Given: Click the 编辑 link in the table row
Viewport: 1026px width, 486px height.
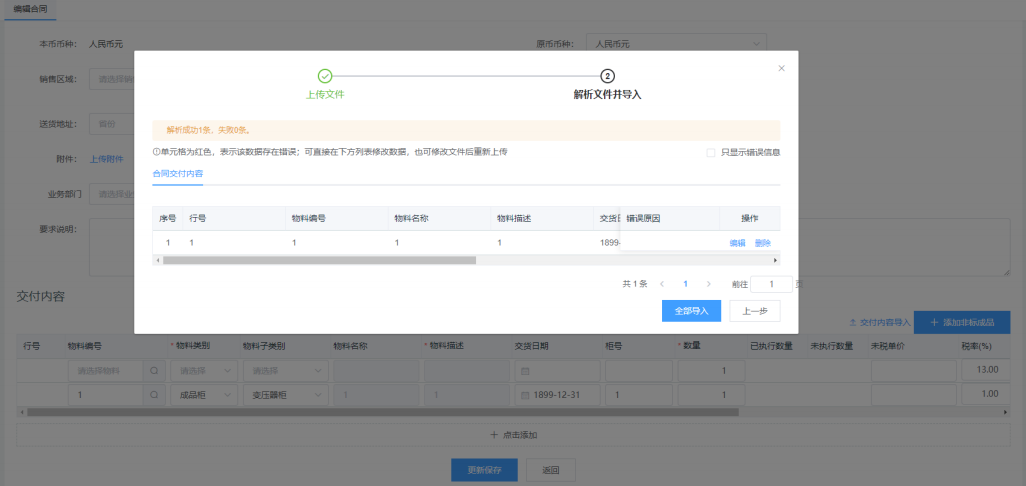Looking at the screenshot, I should tap(737, 243).
